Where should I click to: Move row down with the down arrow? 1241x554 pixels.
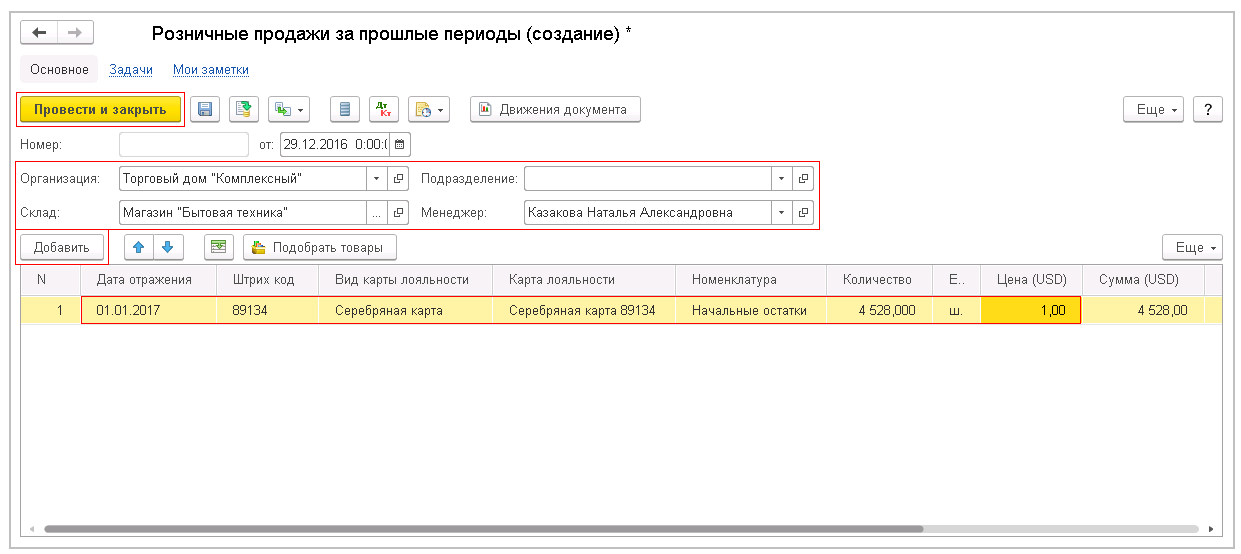coord(167,247)
